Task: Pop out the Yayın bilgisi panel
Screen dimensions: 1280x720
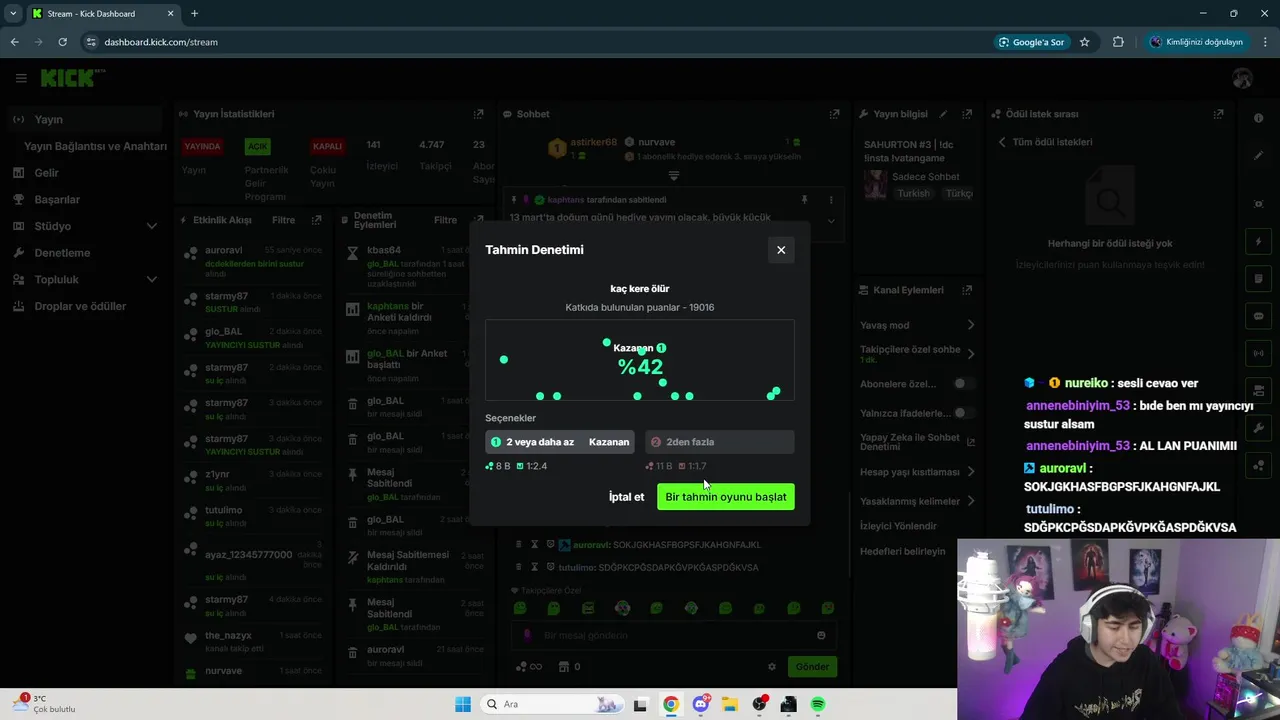Action: (967, 114)
